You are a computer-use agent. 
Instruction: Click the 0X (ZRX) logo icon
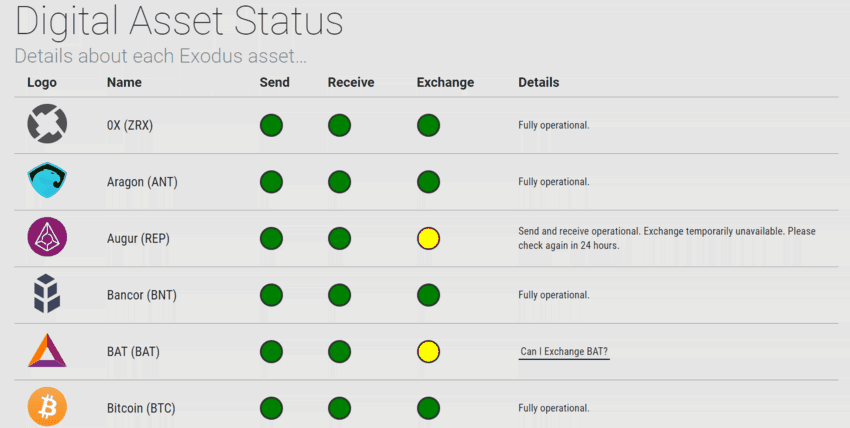[x=46, y=126]
